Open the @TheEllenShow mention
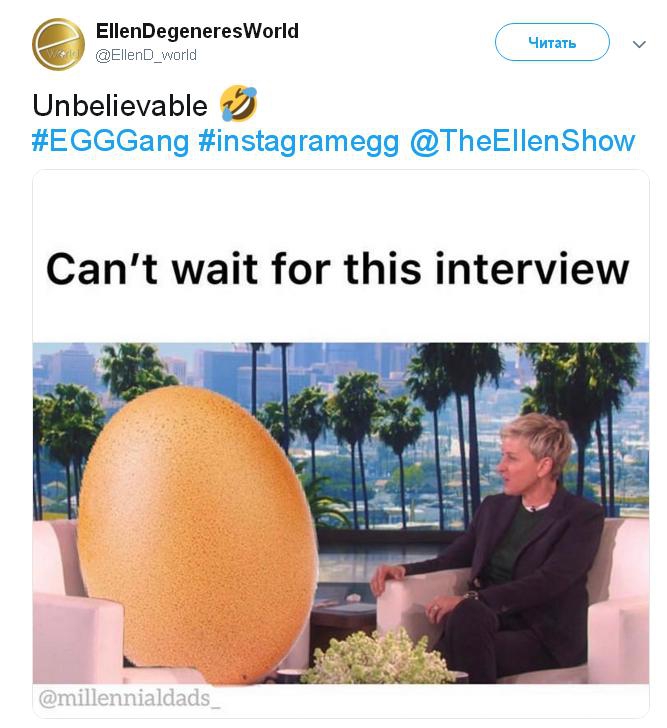 [x=522, y=141]
